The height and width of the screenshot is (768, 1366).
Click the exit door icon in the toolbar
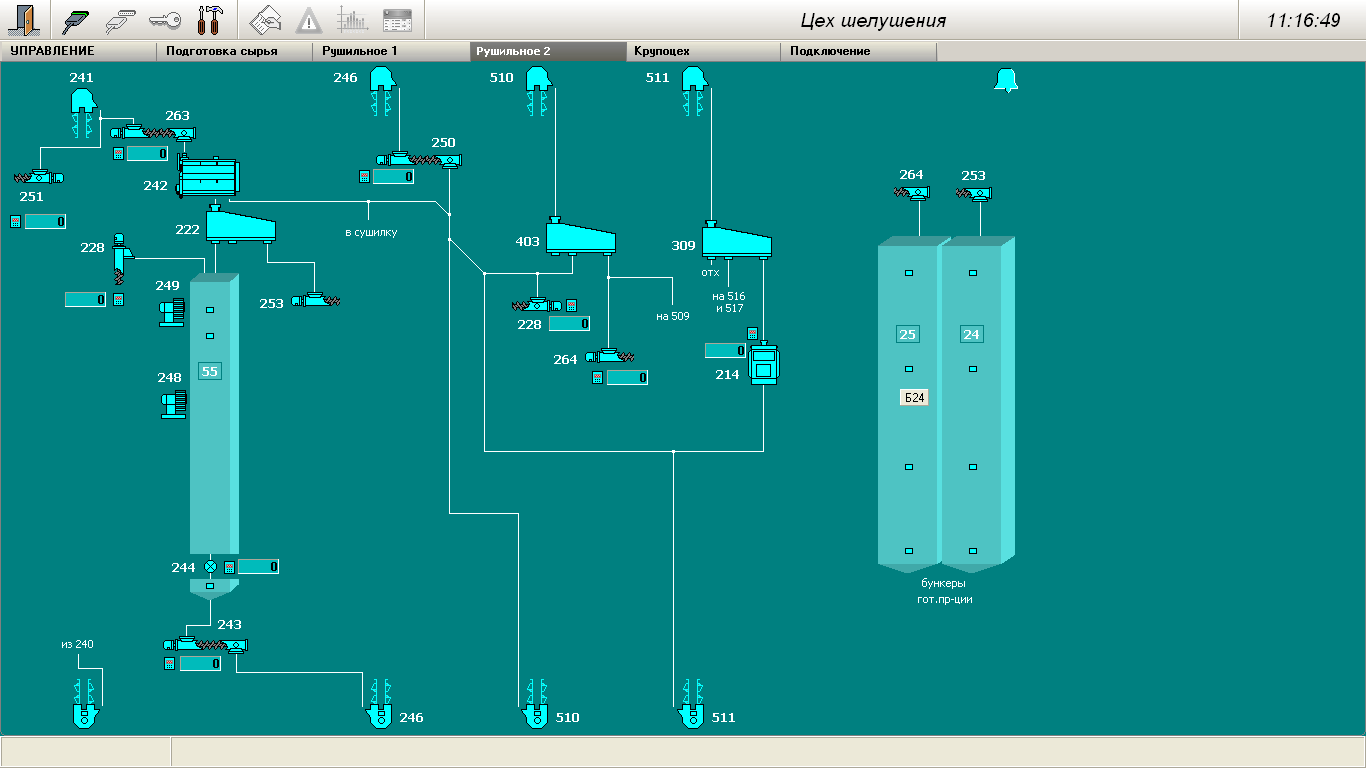24,19
